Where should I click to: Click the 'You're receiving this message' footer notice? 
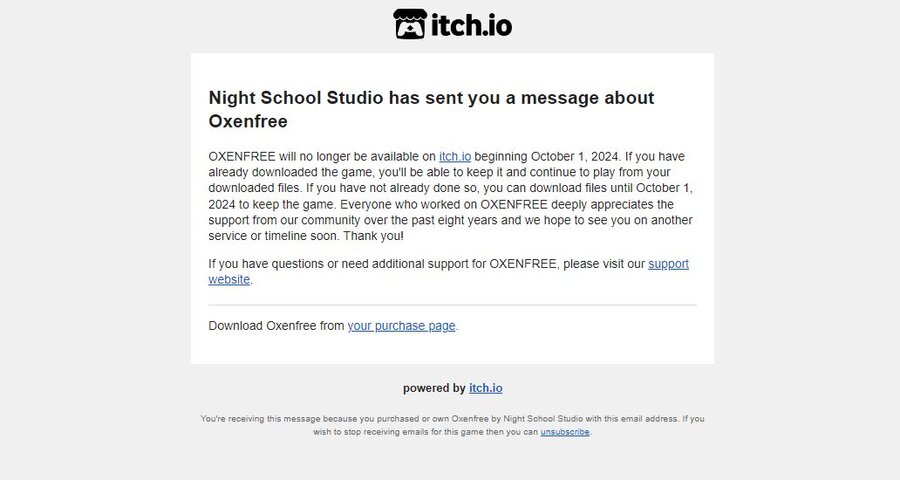[452, 425]
